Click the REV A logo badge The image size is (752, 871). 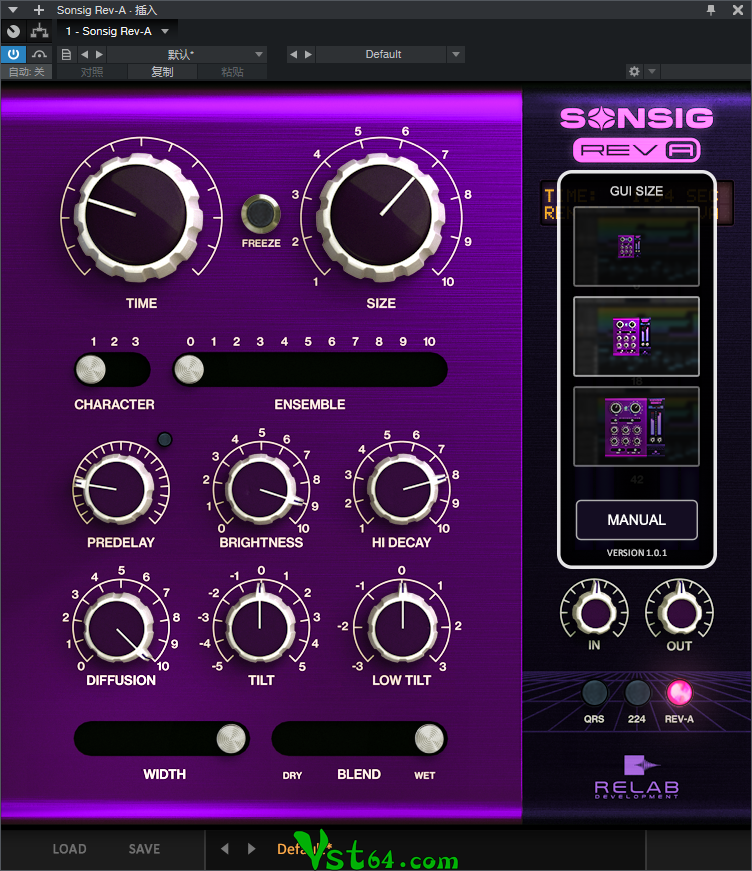636,150
